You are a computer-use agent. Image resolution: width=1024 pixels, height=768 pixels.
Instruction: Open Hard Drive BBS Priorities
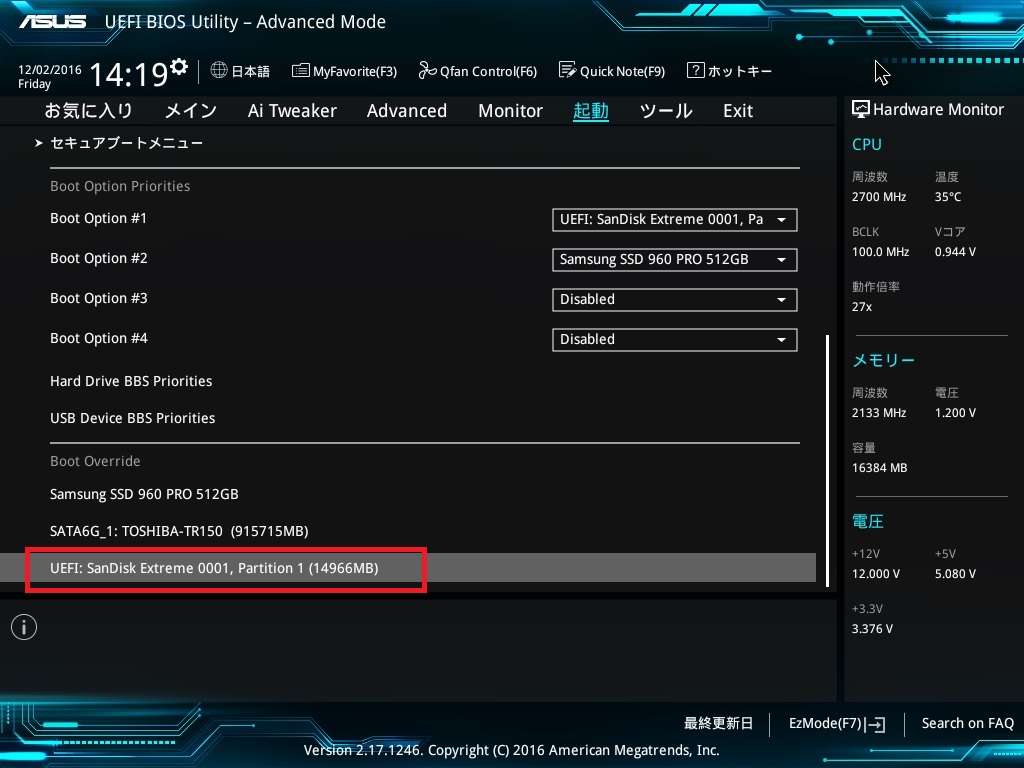tap(131, 381)
